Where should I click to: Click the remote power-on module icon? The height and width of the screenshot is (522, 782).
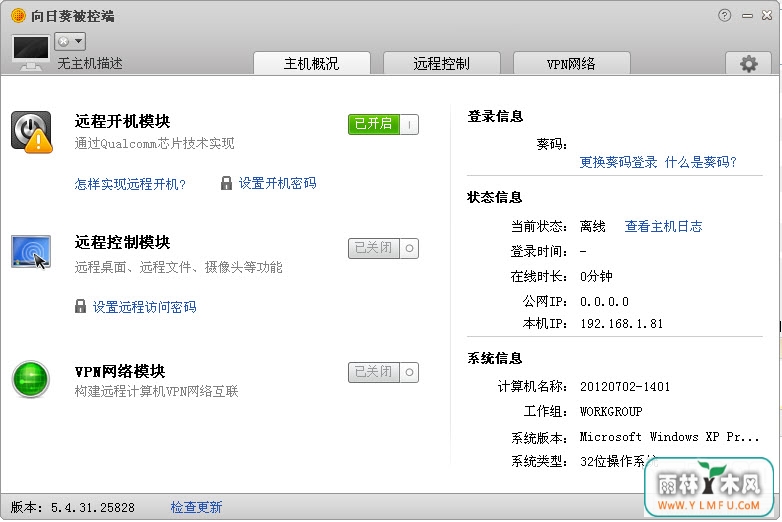(x=31, y=132)
